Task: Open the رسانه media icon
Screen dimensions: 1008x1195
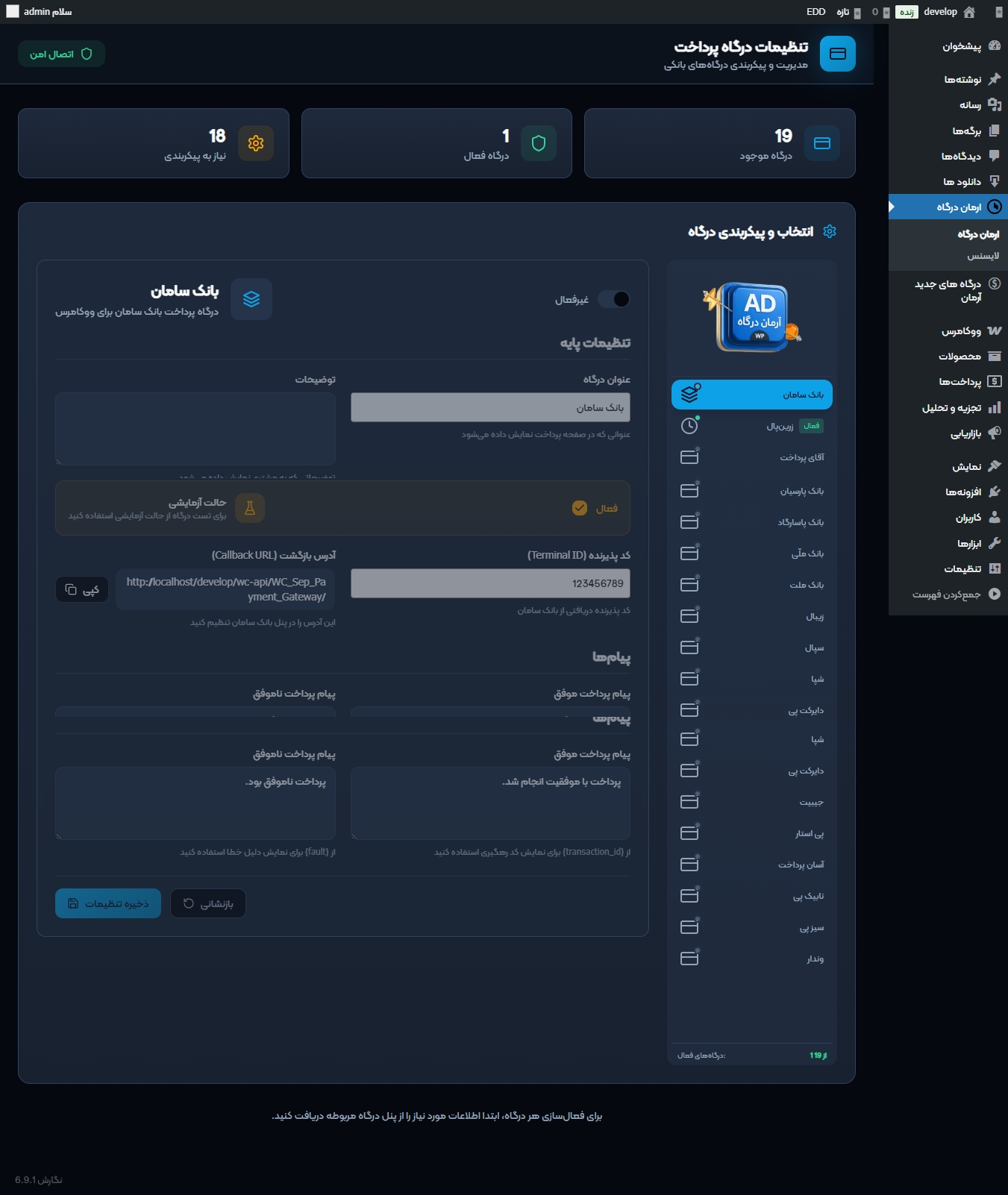Action: click(x=994, y=105)
